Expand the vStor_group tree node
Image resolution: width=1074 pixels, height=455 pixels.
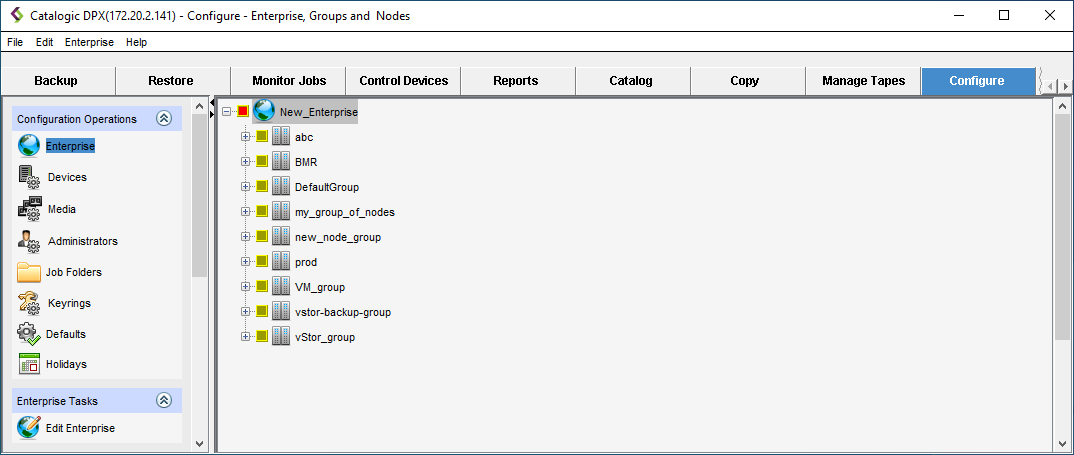coord(245,337)
